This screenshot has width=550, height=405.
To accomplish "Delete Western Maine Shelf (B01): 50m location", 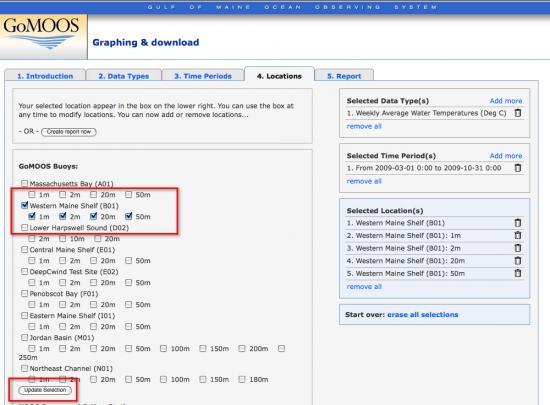I will (x=518, y=273).
